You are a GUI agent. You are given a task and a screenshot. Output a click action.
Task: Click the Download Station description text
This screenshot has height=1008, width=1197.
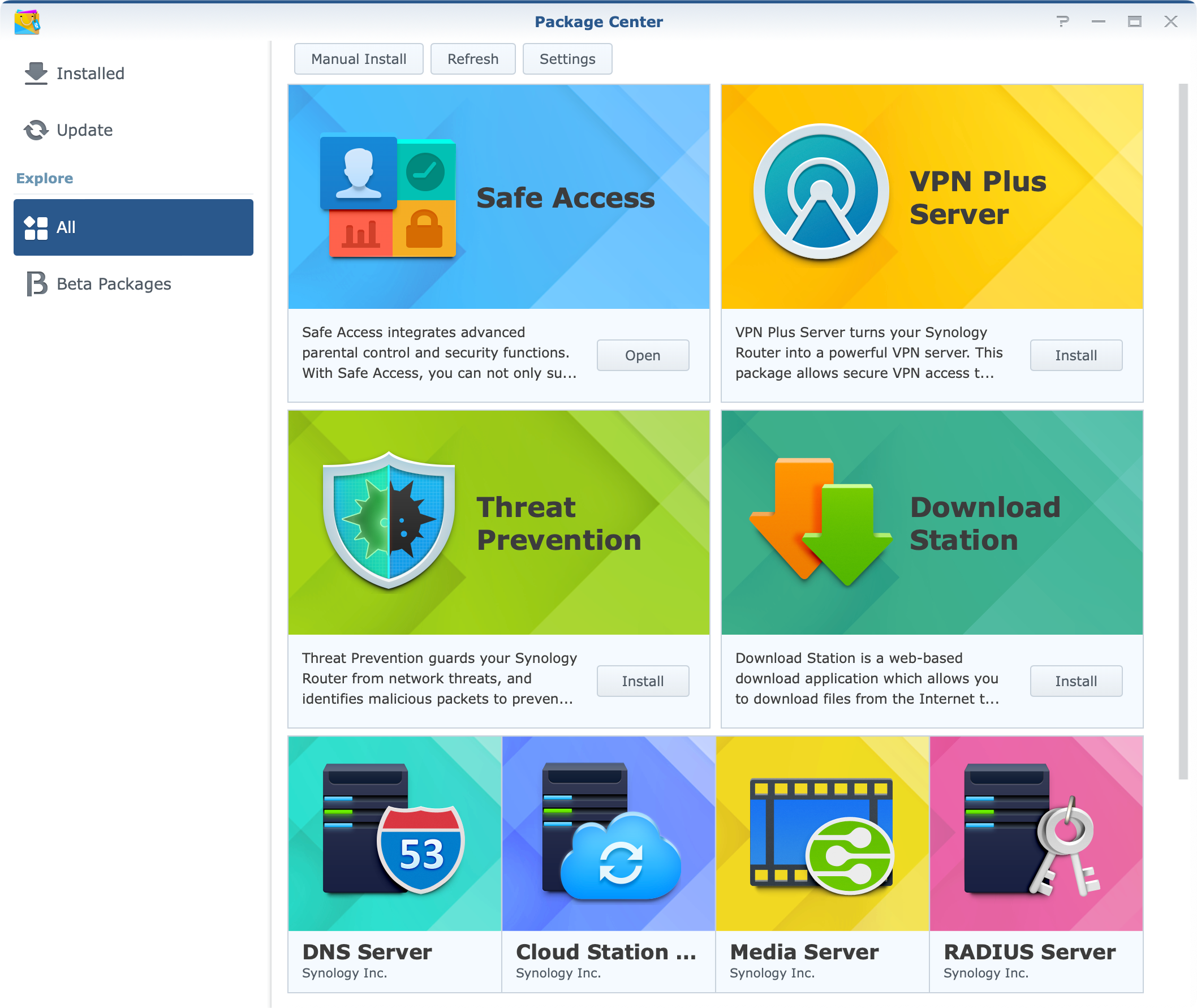(867, 678)
